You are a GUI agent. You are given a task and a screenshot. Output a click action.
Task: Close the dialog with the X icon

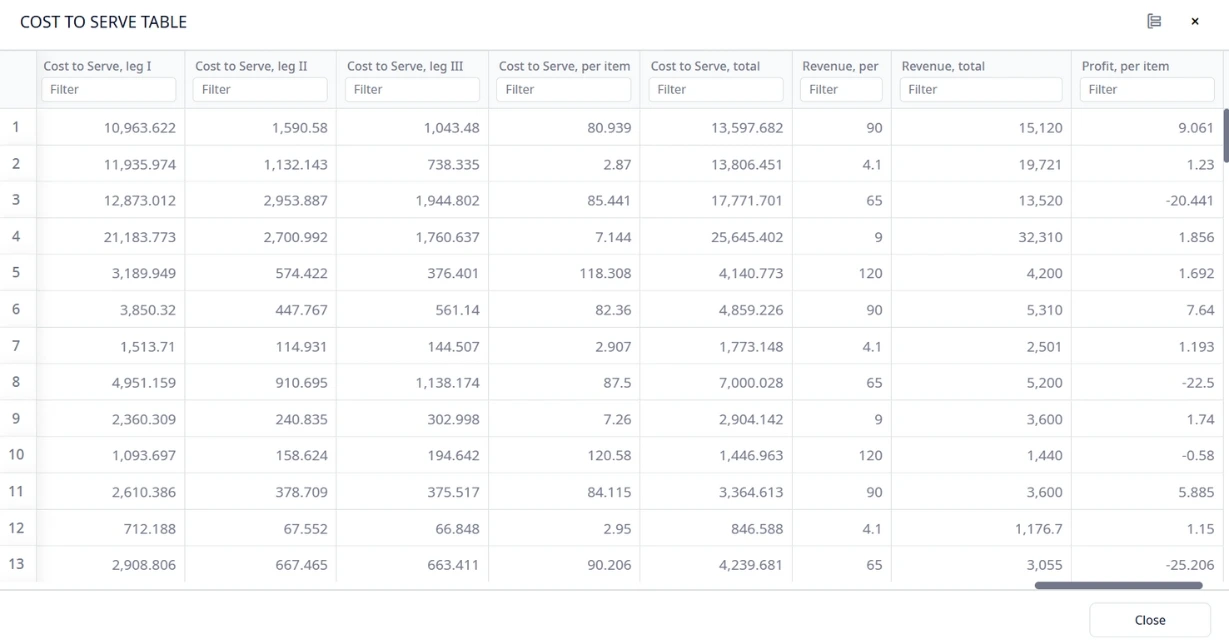point(1194,21)
